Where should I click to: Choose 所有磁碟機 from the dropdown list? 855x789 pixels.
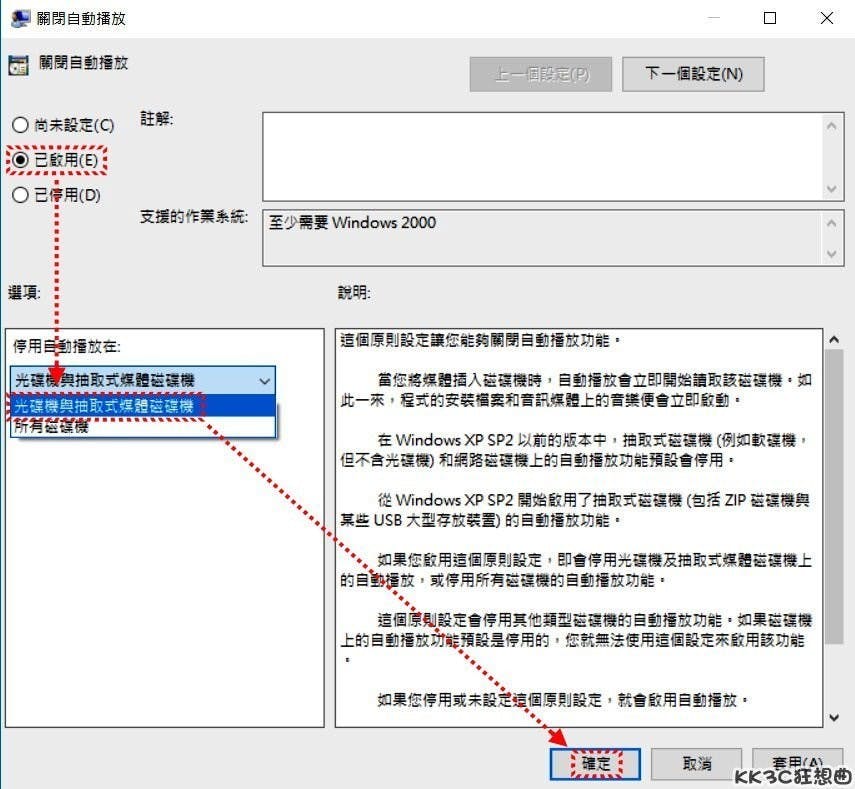tap(143, 426)
